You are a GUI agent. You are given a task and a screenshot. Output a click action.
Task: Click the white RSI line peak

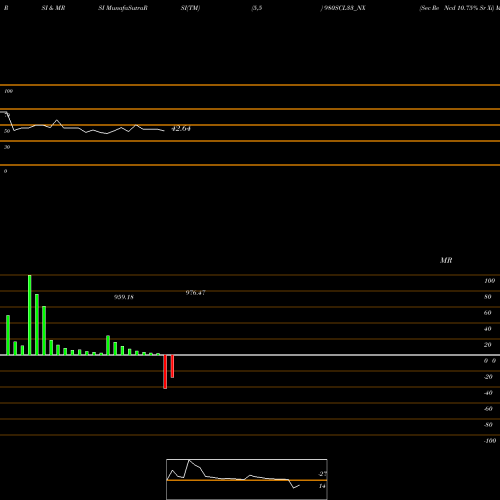tap(57, 120)
